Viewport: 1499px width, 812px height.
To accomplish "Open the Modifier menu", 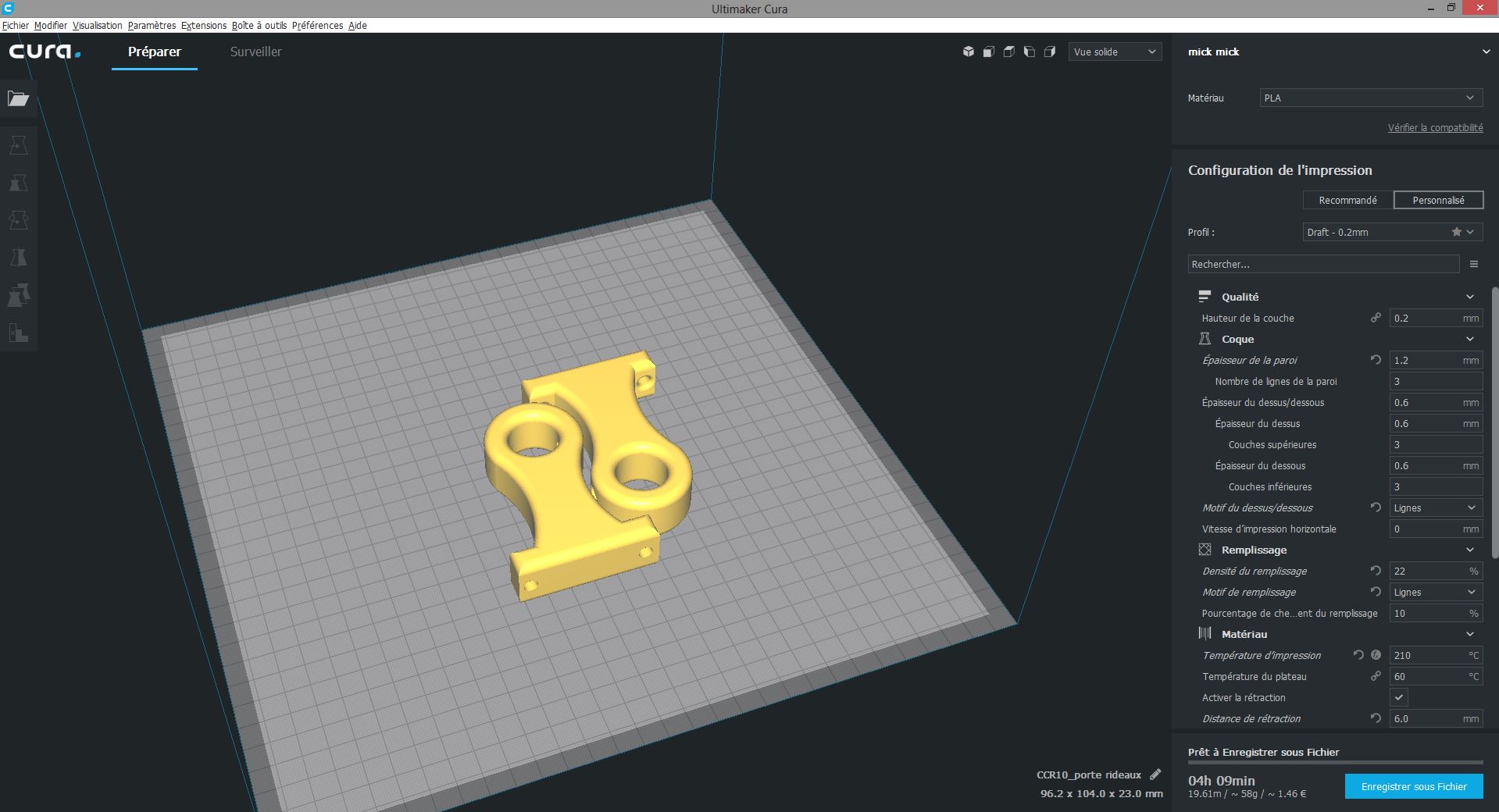I will point(51,25).
